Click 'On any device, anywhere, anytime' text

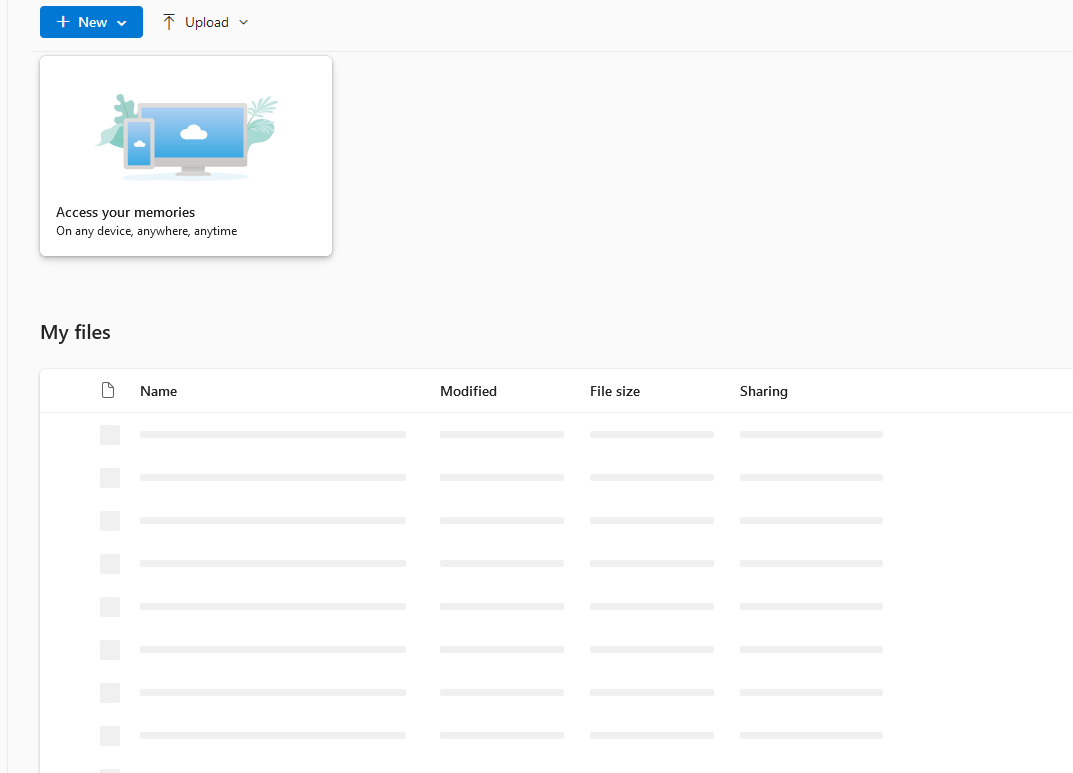pos(146,231)
